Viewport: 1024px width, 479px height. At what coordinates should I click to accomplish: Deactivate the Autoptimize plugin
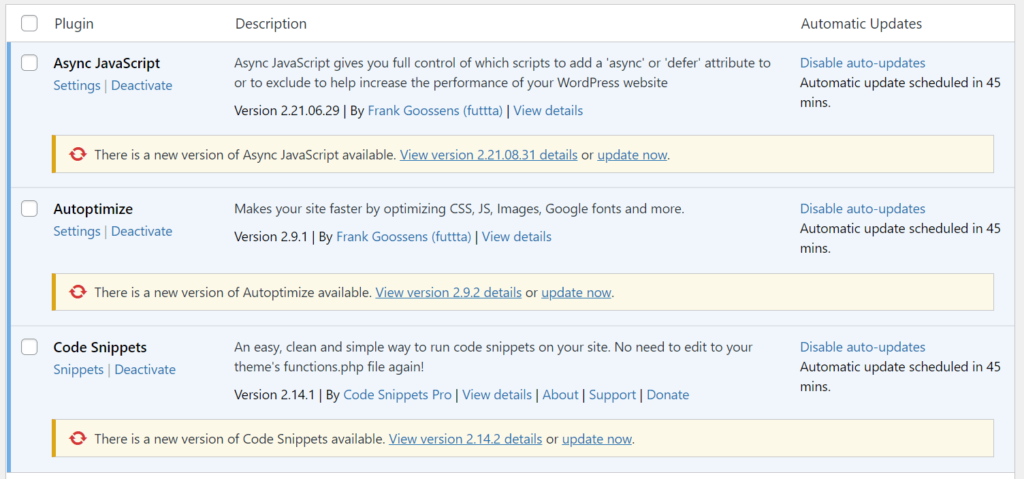(x=141, y=232)
